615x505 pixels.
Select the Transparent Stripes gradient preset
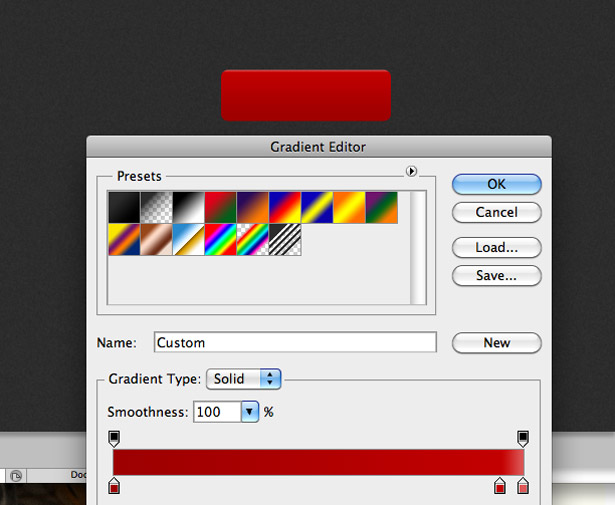pos(285,240)
